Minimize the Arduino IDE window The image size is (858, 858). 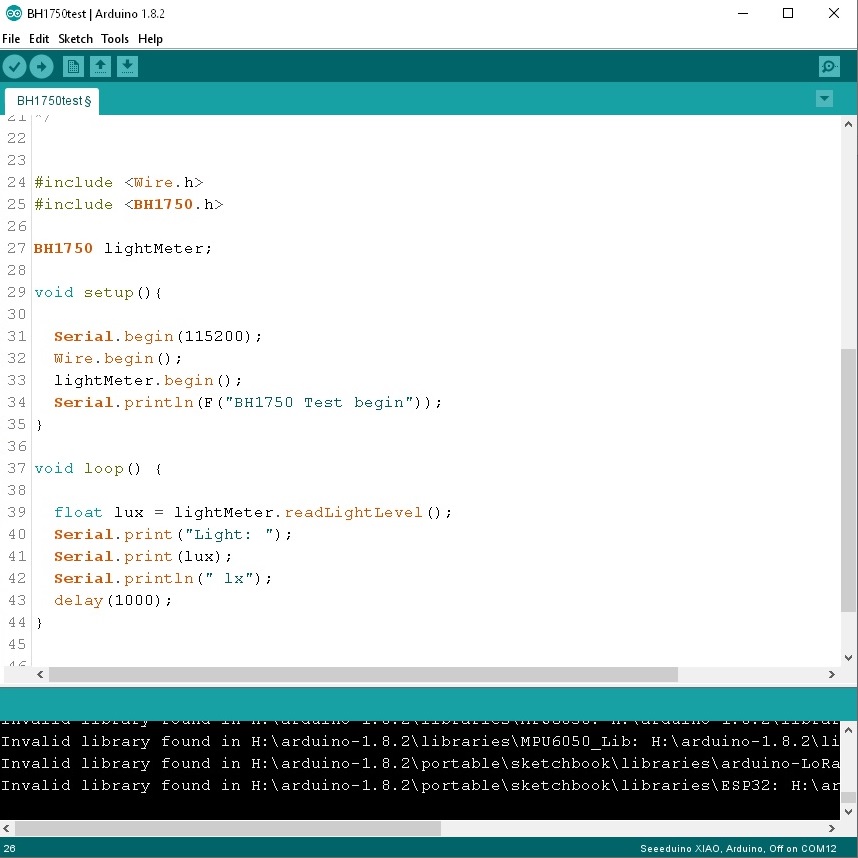point(743,13)
